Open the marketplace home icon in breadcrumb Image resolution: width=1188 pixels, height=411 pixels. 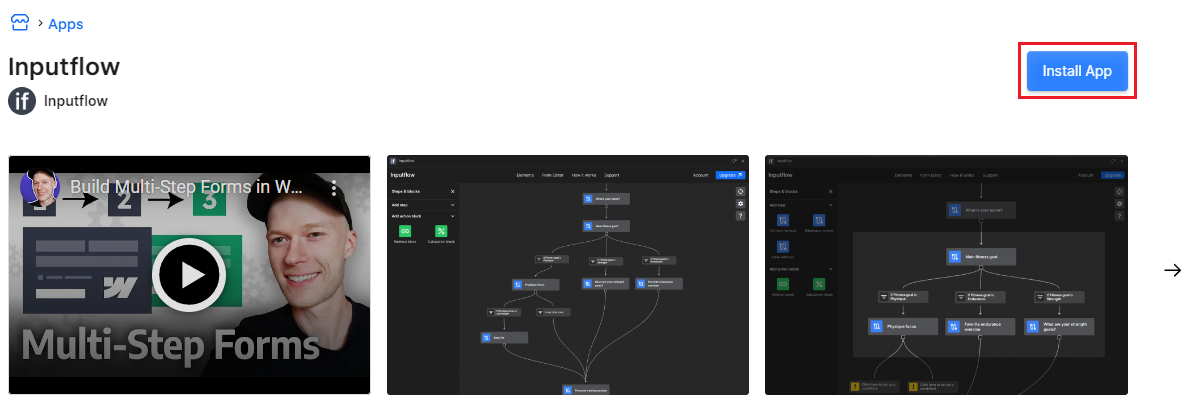pyautogui.click(x=19, y=23)
